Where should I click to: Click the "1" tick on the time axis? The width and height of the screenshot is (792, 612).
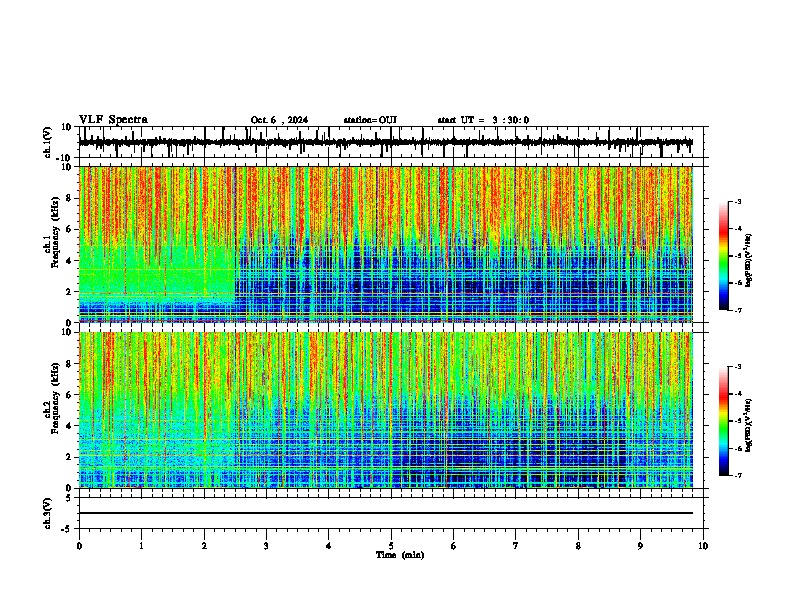(141, 546)
